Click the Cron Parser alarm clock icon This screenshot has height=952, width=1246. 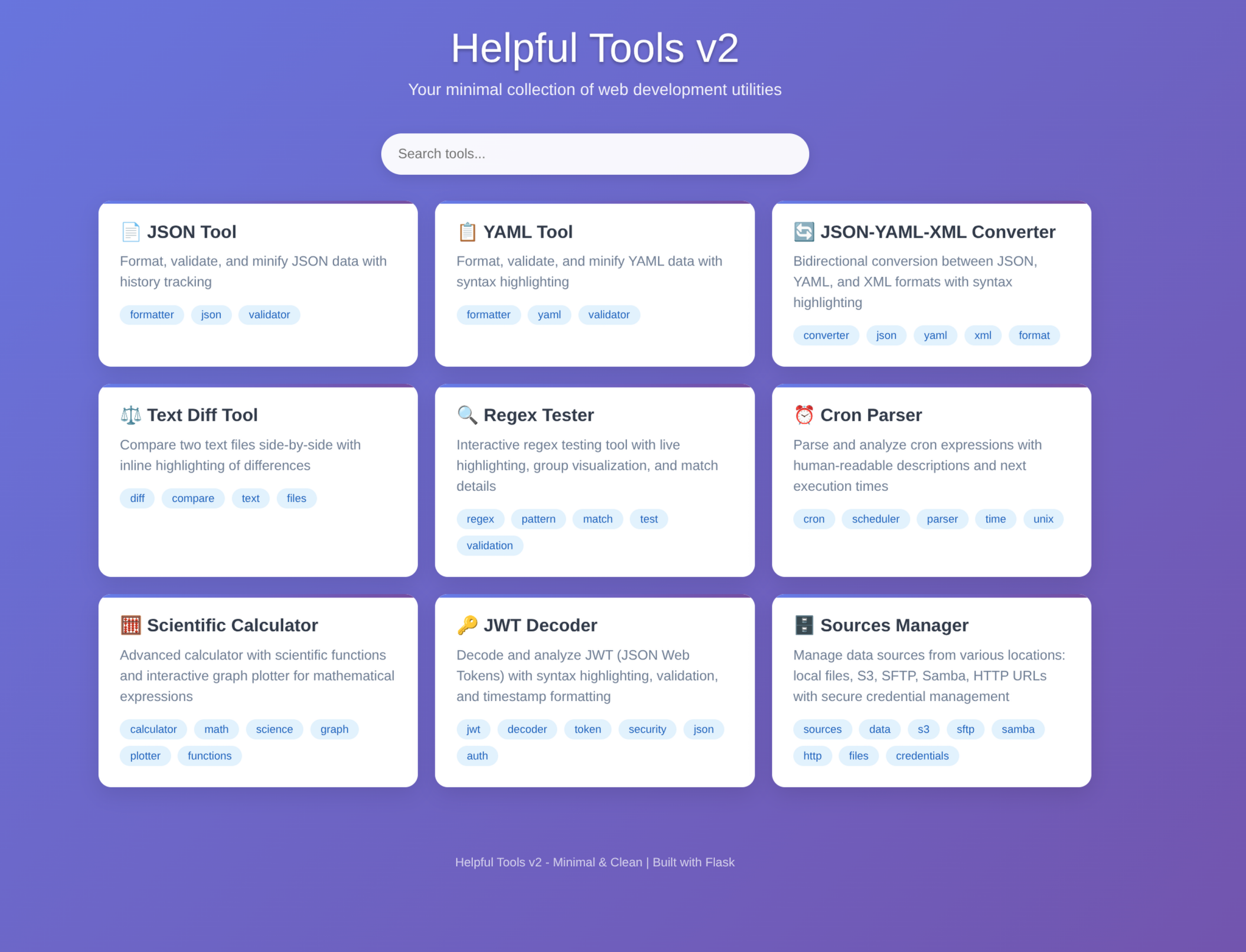click(804, 415)
